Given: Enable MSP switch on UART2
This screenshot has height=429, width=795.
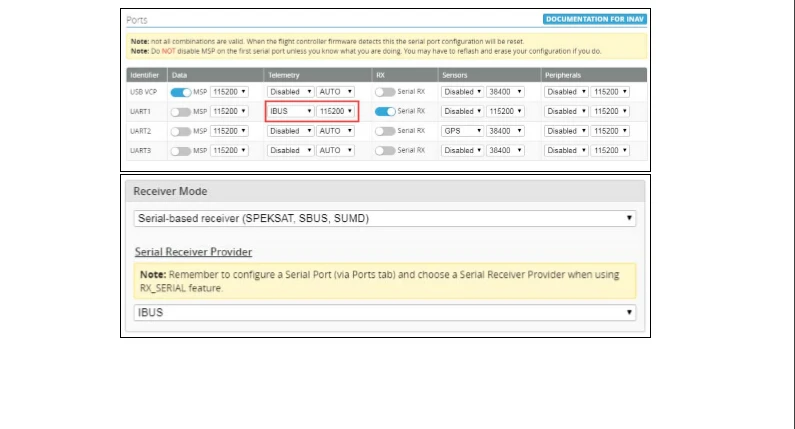Looking at the screenshot, I should point(180,131).
